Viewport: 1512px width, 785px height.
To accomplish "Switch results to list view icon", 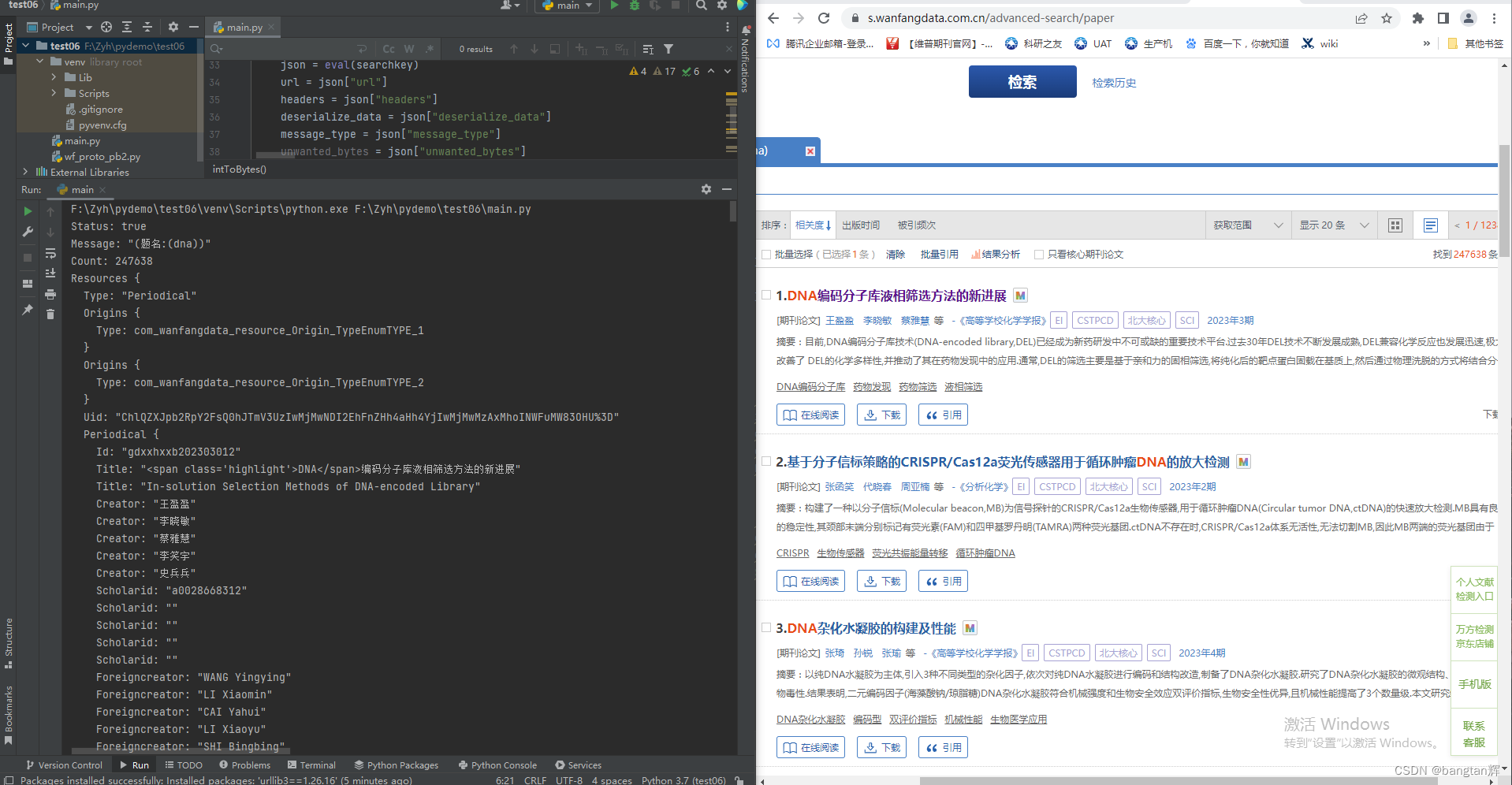I will 1431,225.
